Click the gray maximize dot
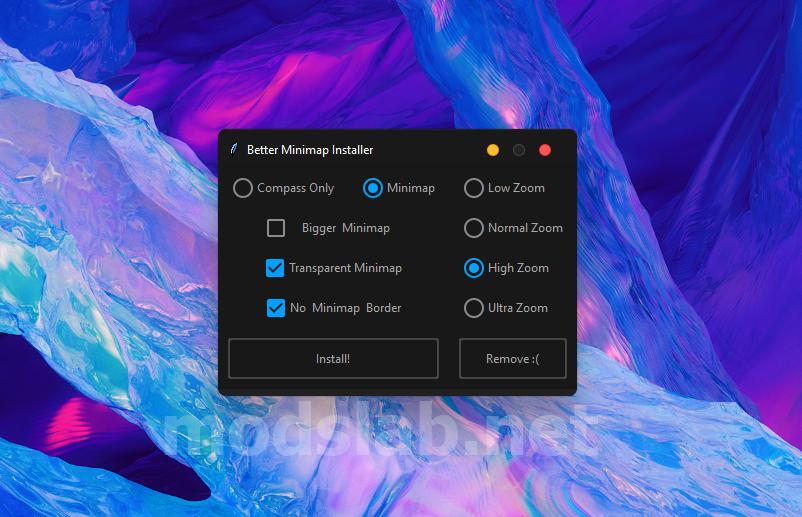Image resolution: width=802 pixels, height=517 pixels. 519,150
